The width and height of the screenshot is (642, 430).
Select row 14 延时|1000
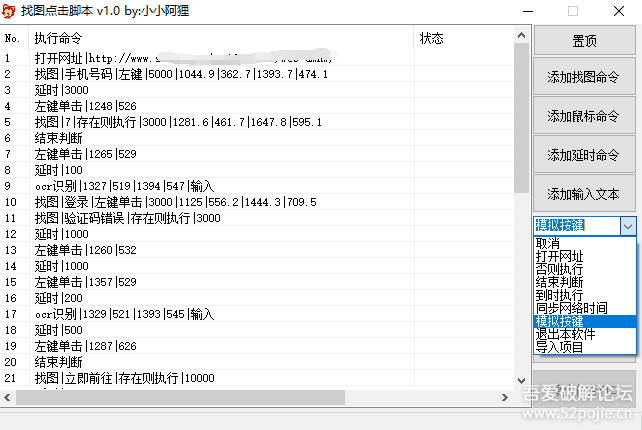click(257, 266)
